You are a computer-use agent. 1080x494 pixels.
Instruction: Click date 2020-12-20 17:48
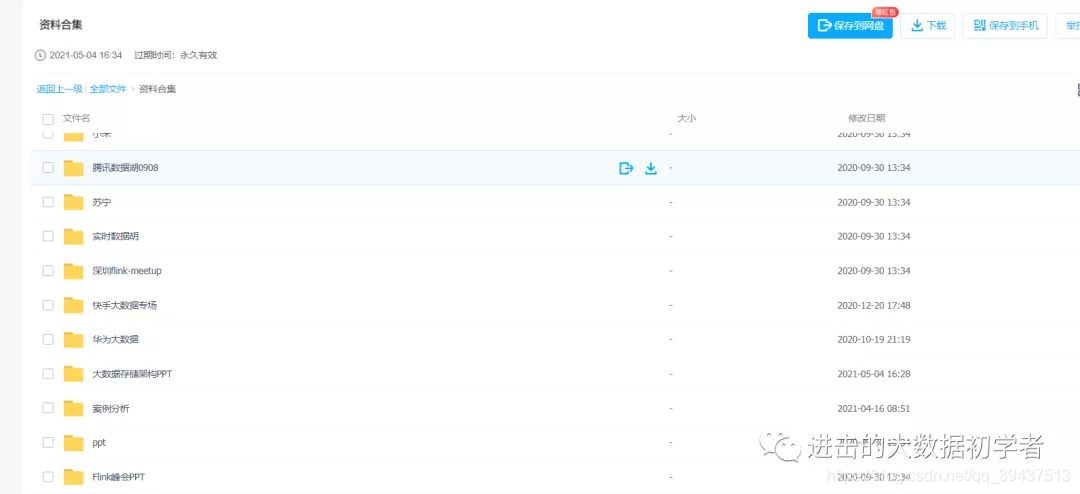(x=874, y=305)
